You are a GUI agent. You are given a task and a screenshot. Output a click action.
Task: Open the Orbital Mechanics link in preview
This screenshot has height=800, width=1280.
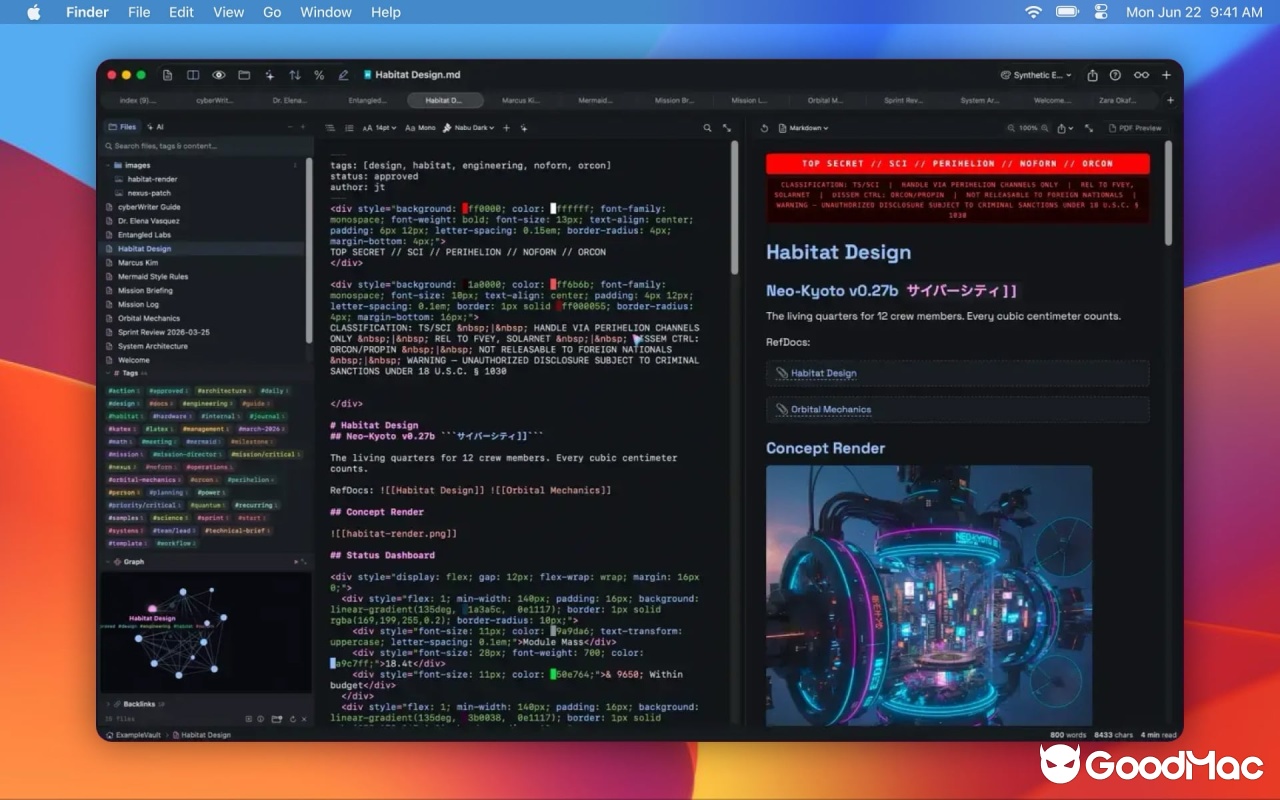click(x=831, y=409)
